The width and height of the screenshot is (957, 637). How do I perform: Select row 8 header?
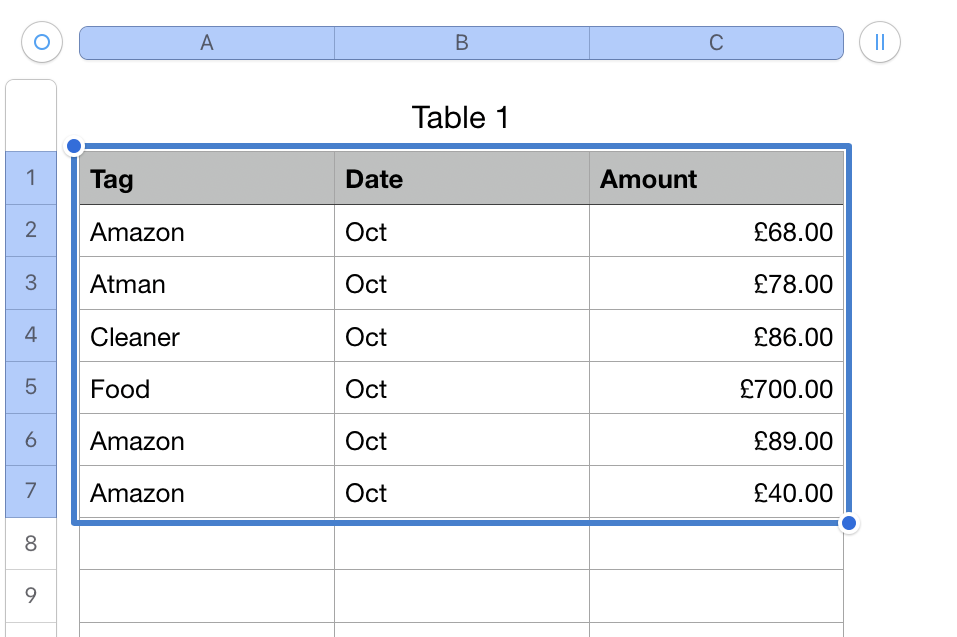pos(31,544)
